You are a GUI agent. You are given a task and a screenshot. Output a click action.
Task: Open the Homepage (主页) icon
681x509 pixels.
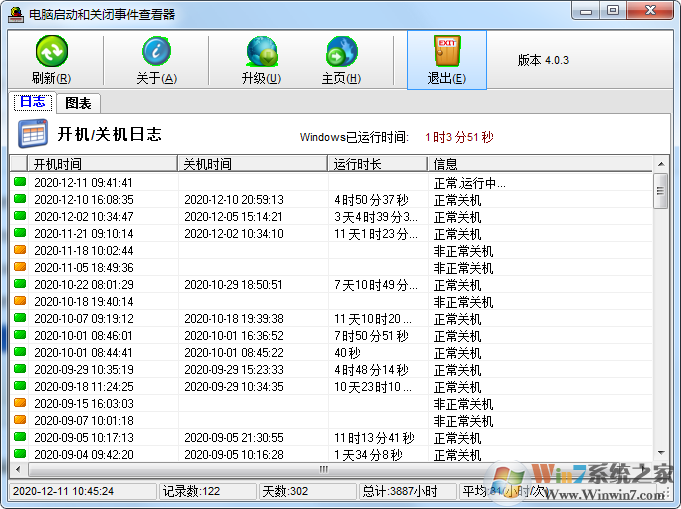(x=341, y=52)
